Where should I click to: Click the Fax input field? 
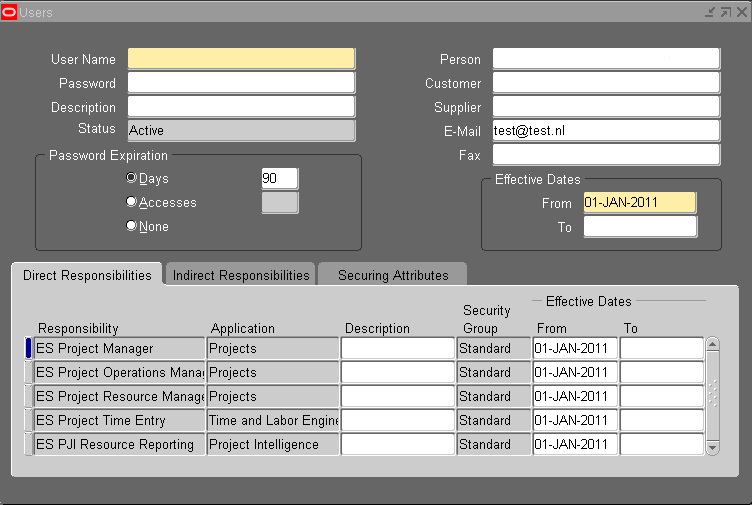606,154
